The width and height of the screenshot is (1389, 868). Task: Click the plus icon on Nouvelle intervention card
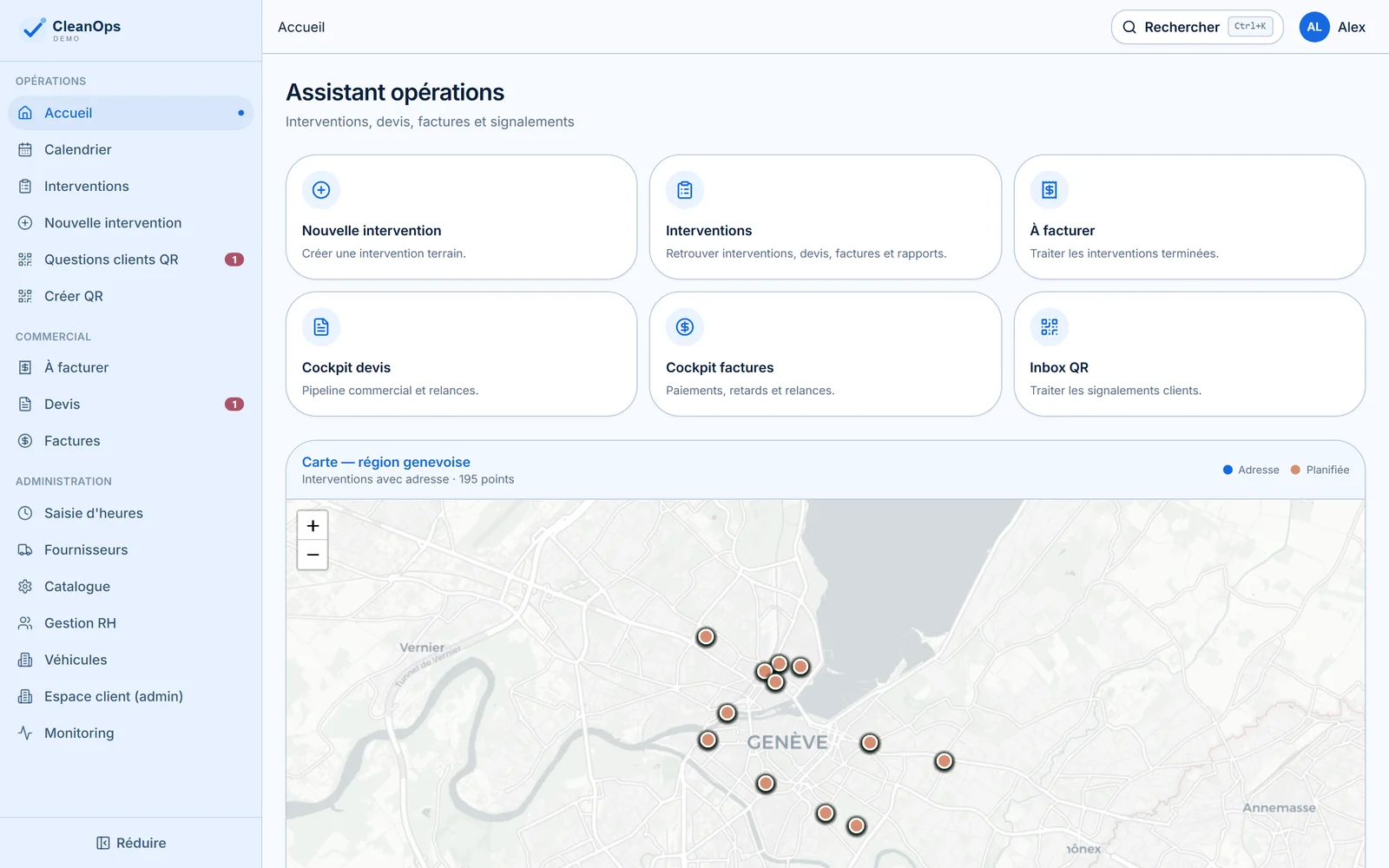(x=321, y=190)
